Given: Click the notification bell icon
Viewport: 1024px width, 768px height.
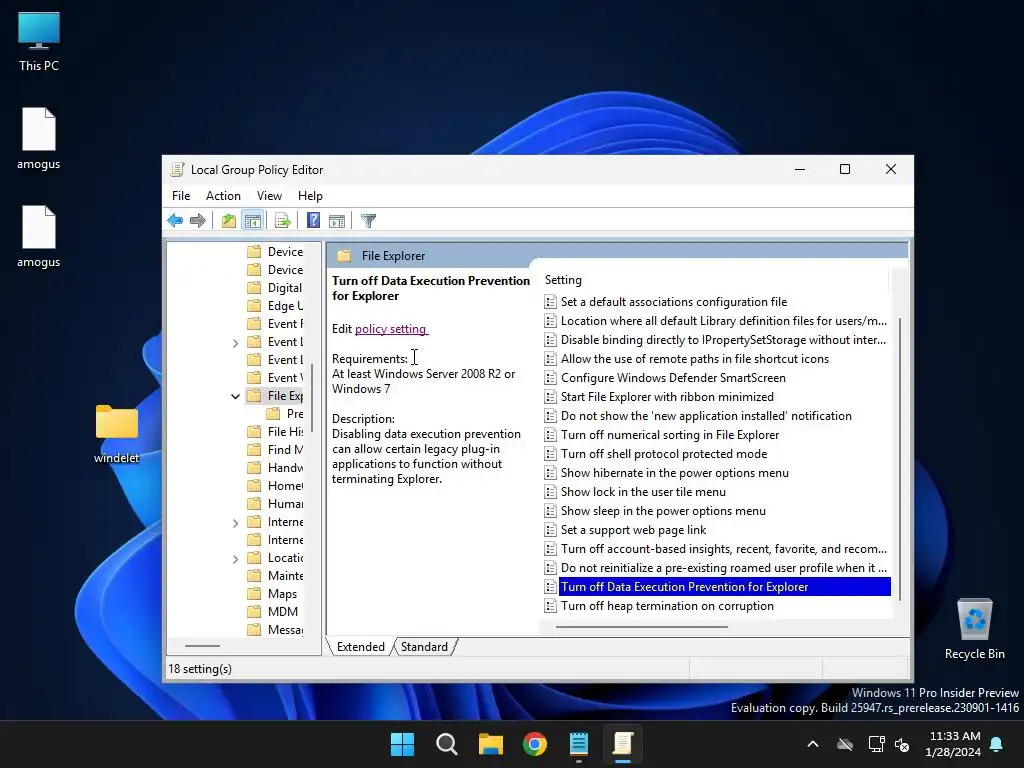Looking at the screenshot, I should point(997,744).
